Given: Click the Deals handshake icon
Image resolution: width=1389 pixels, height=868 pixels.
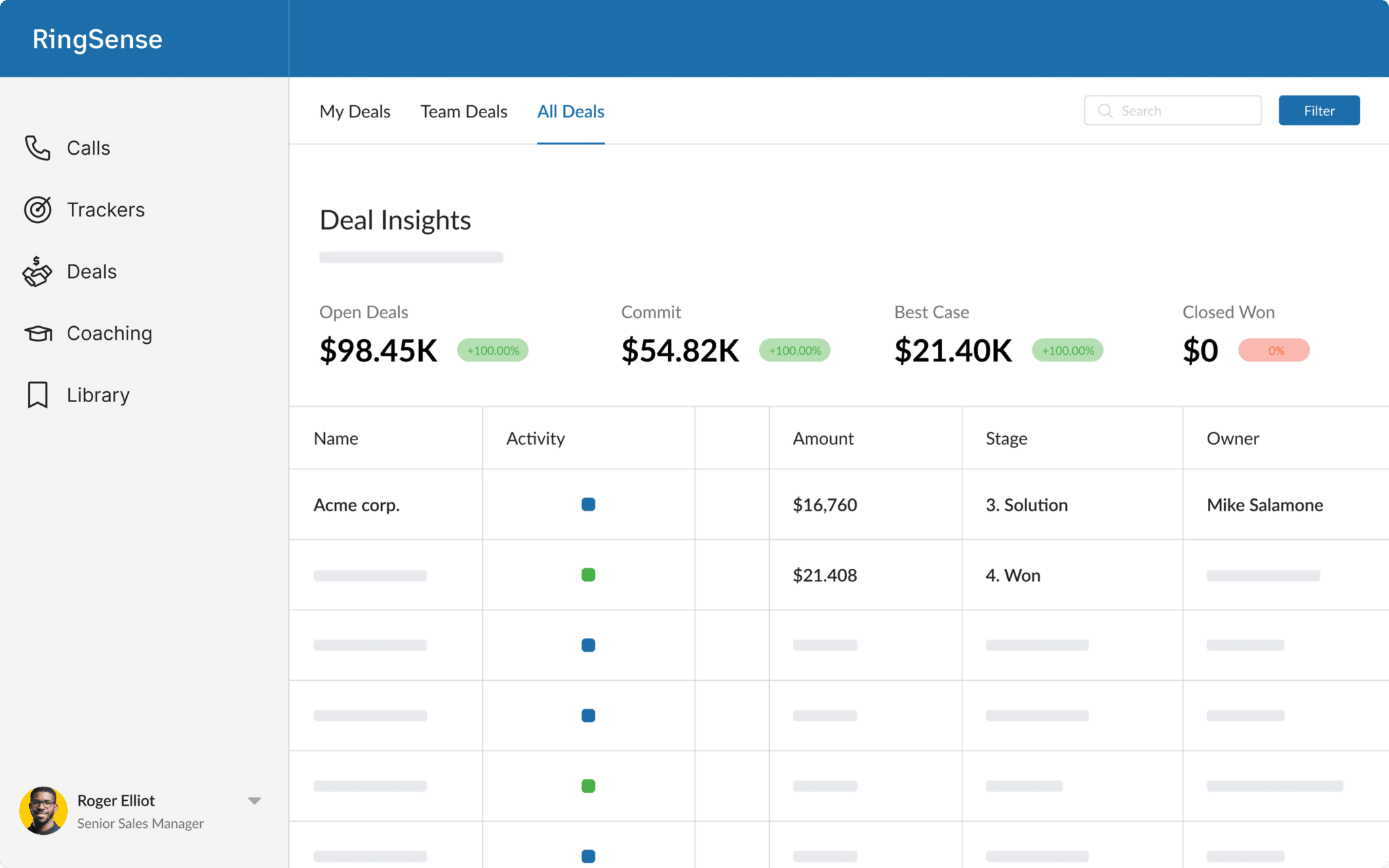Looking at the screenshot, I should (x=37, y=272).
